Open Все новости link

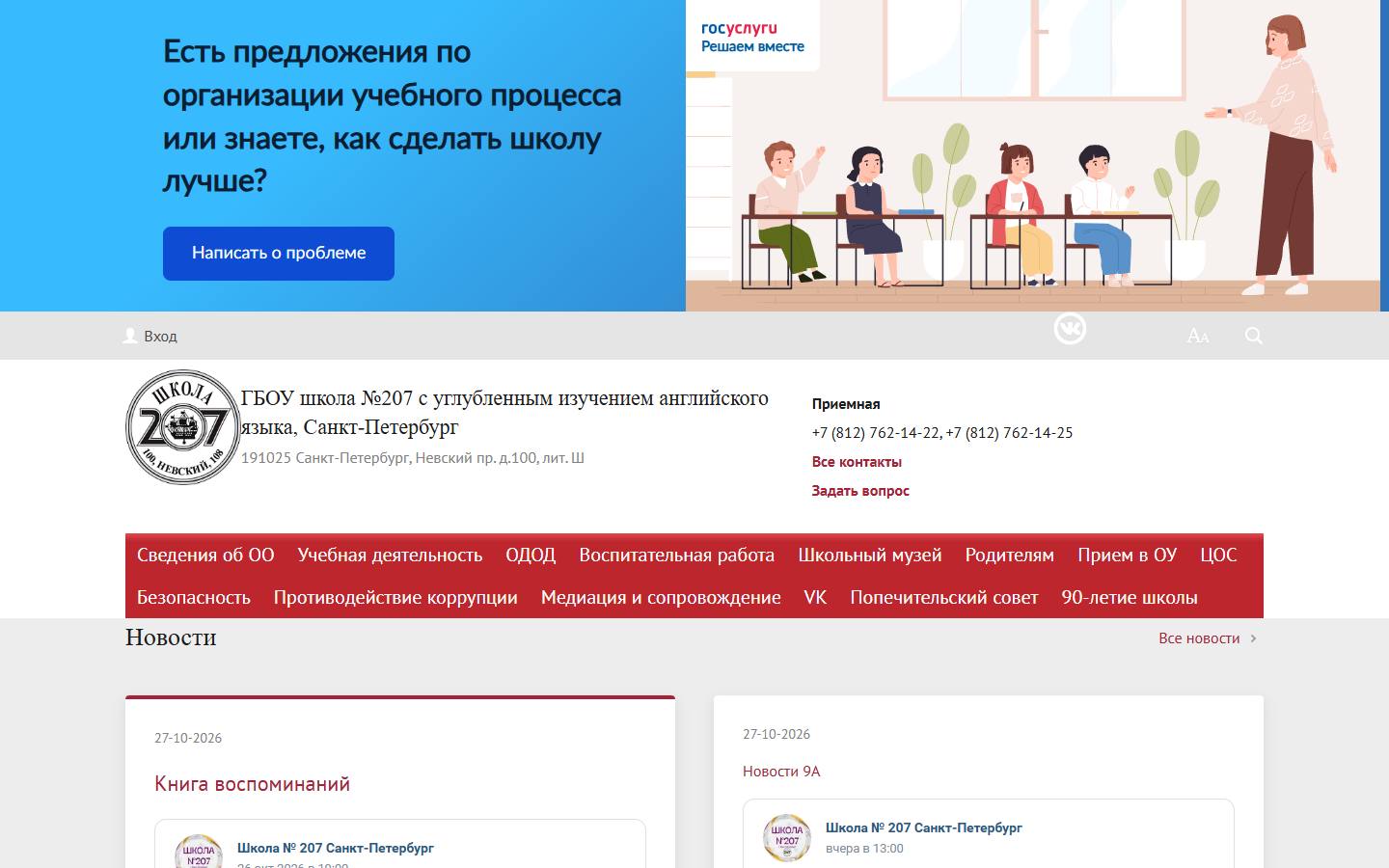tap(1199, 638)
